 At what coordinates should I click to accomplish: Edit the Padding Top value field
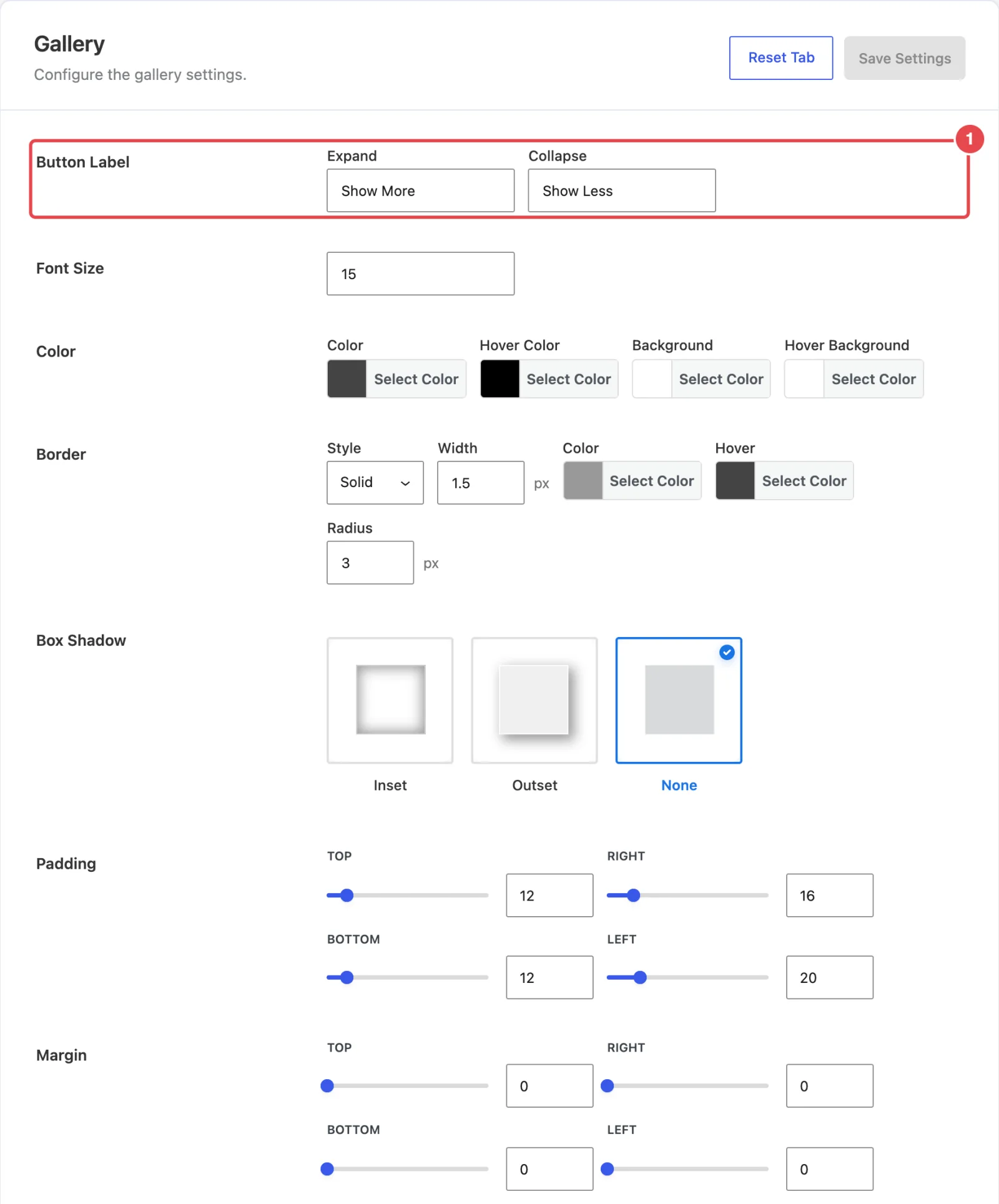pyautogui.click(x=549, y=896)
